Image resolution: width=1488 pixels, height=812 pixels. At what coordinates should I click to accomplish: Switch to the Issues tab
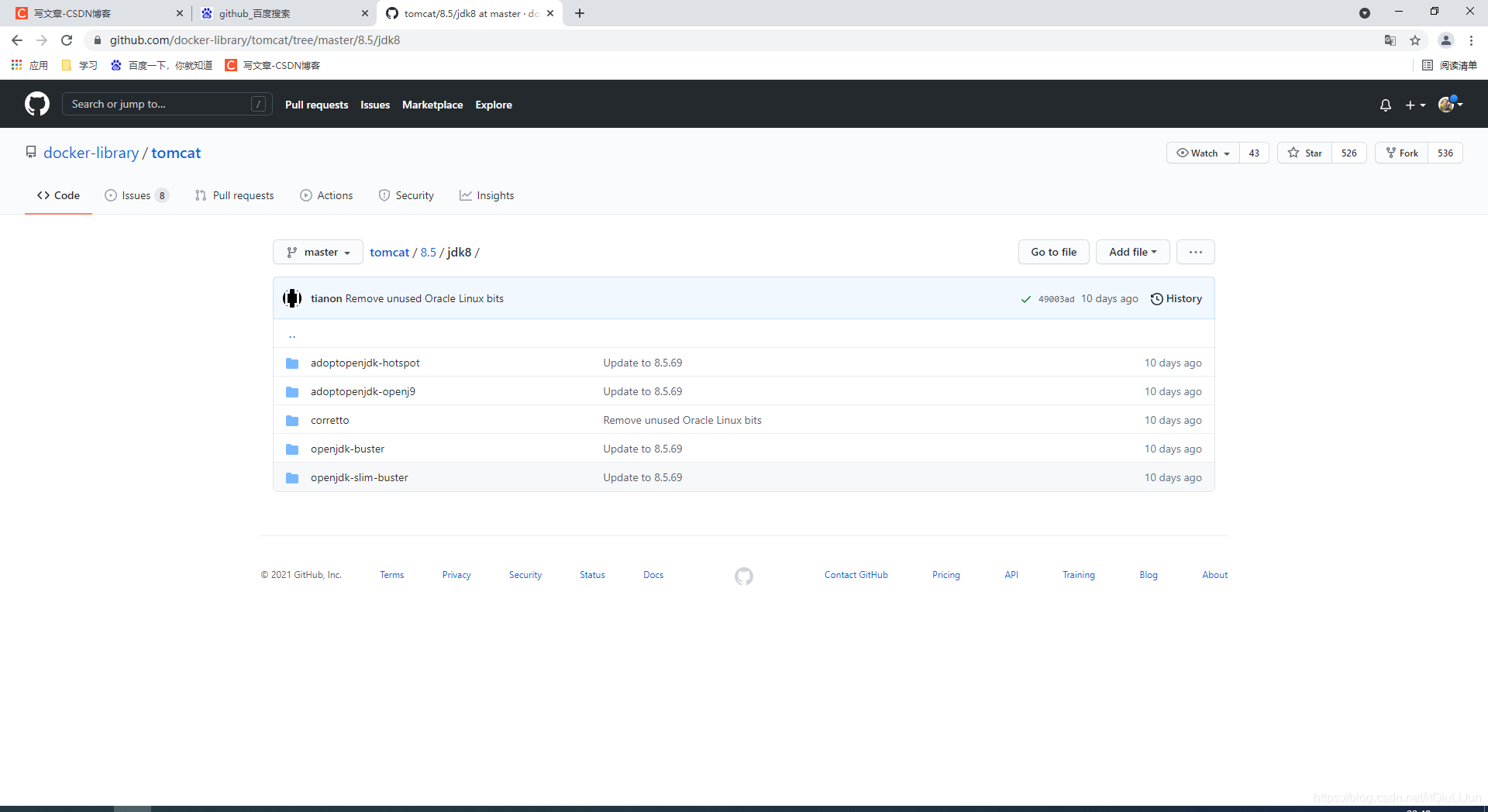(x=136, y=195)
